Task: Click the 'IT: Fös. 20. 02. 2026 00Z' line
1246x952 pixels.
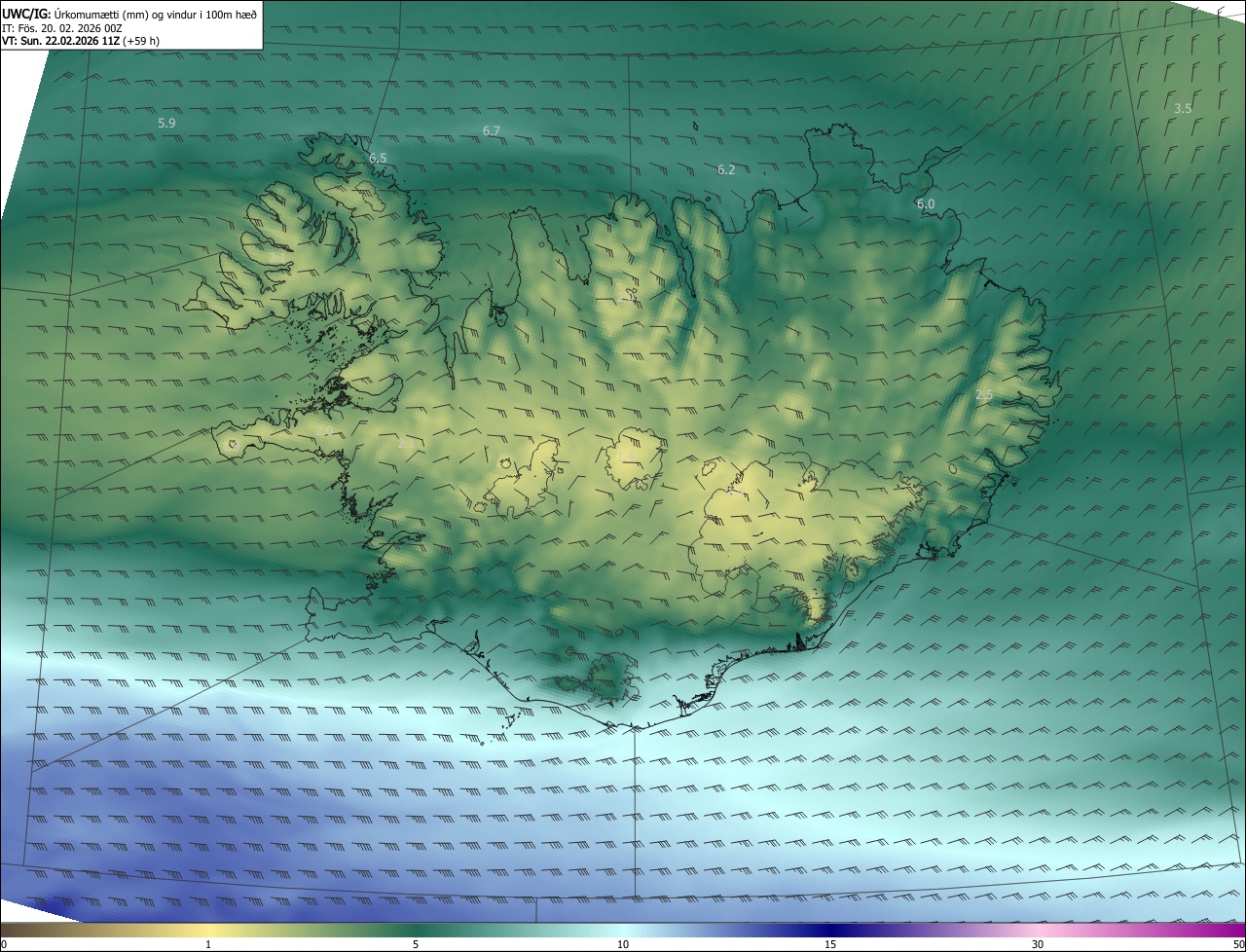Action: click(62, 28)
